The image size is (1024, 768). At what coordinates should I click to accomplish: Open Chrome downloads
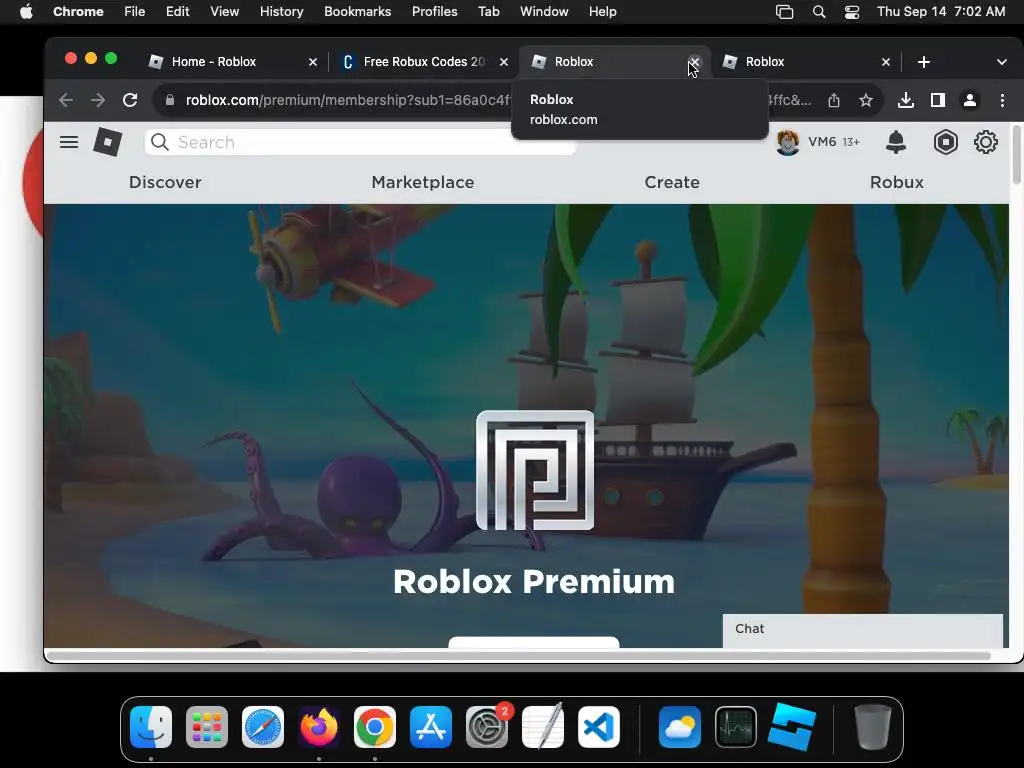click(x=905, y=100)
